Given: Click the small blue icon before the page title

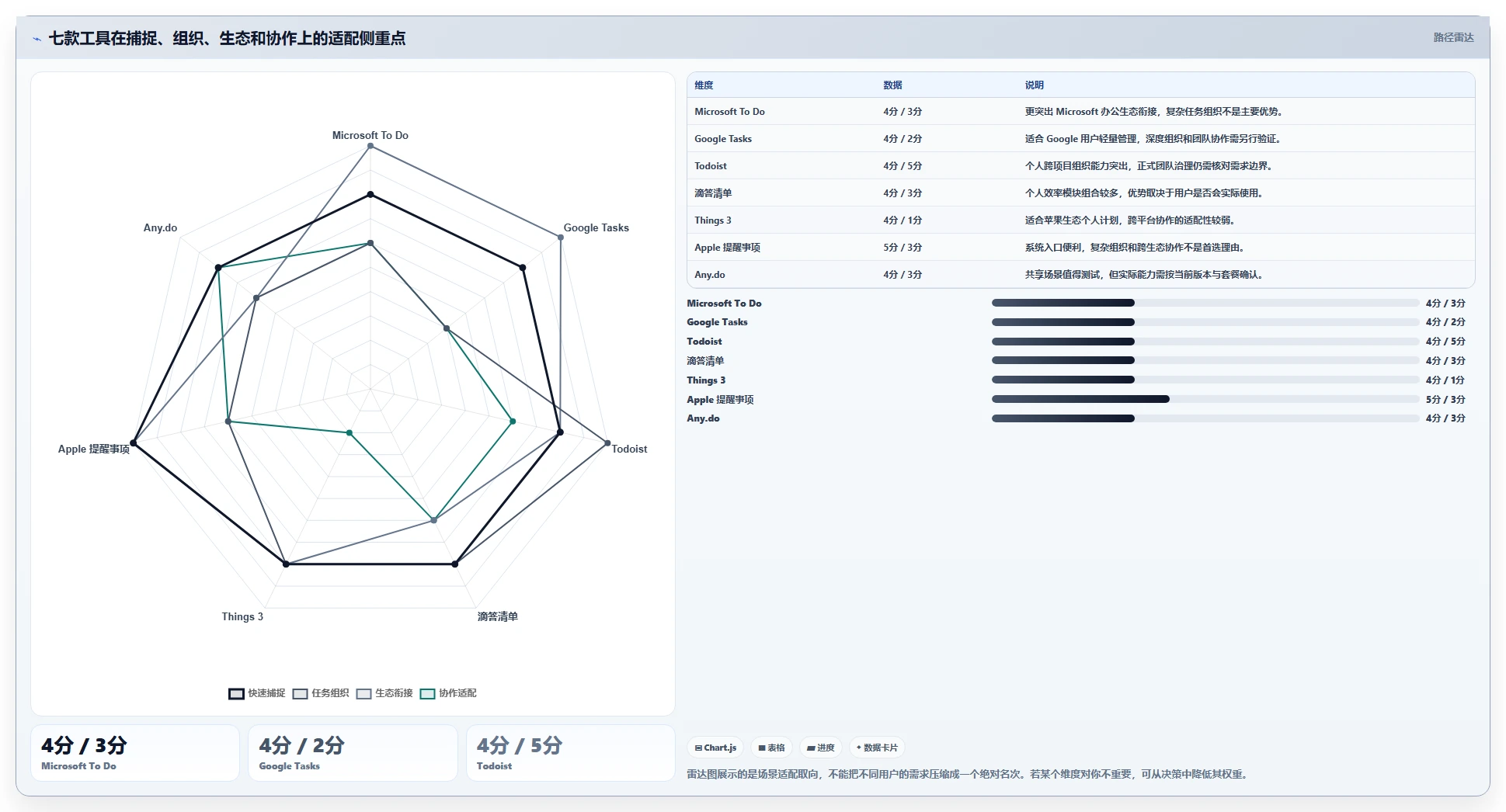Looking at the screenshot, I should 37,39.
